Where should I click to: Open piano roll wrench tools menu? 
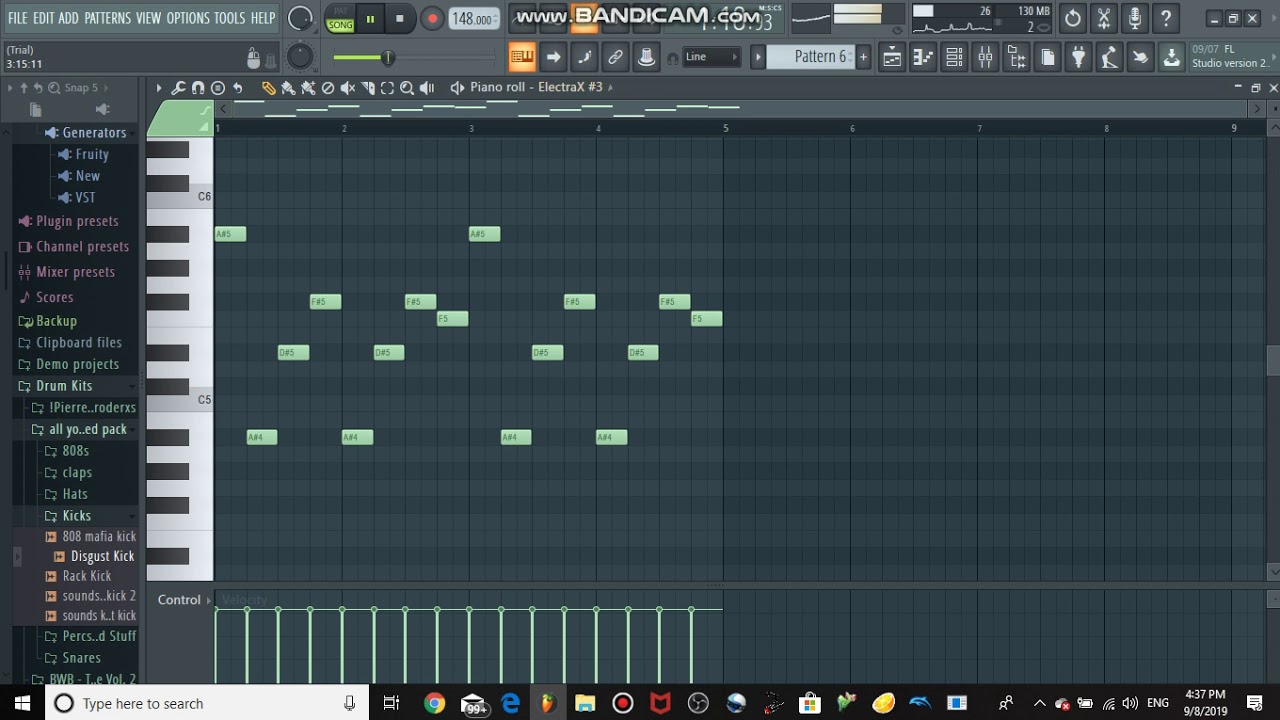[178, 88]
